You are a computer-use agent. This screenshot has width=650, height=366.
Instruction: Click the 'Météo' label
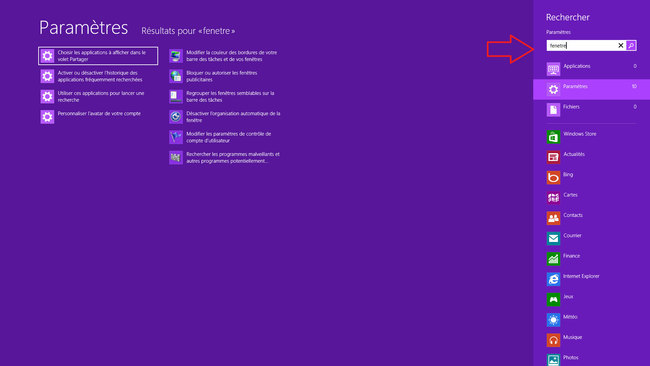click(570, 317)
